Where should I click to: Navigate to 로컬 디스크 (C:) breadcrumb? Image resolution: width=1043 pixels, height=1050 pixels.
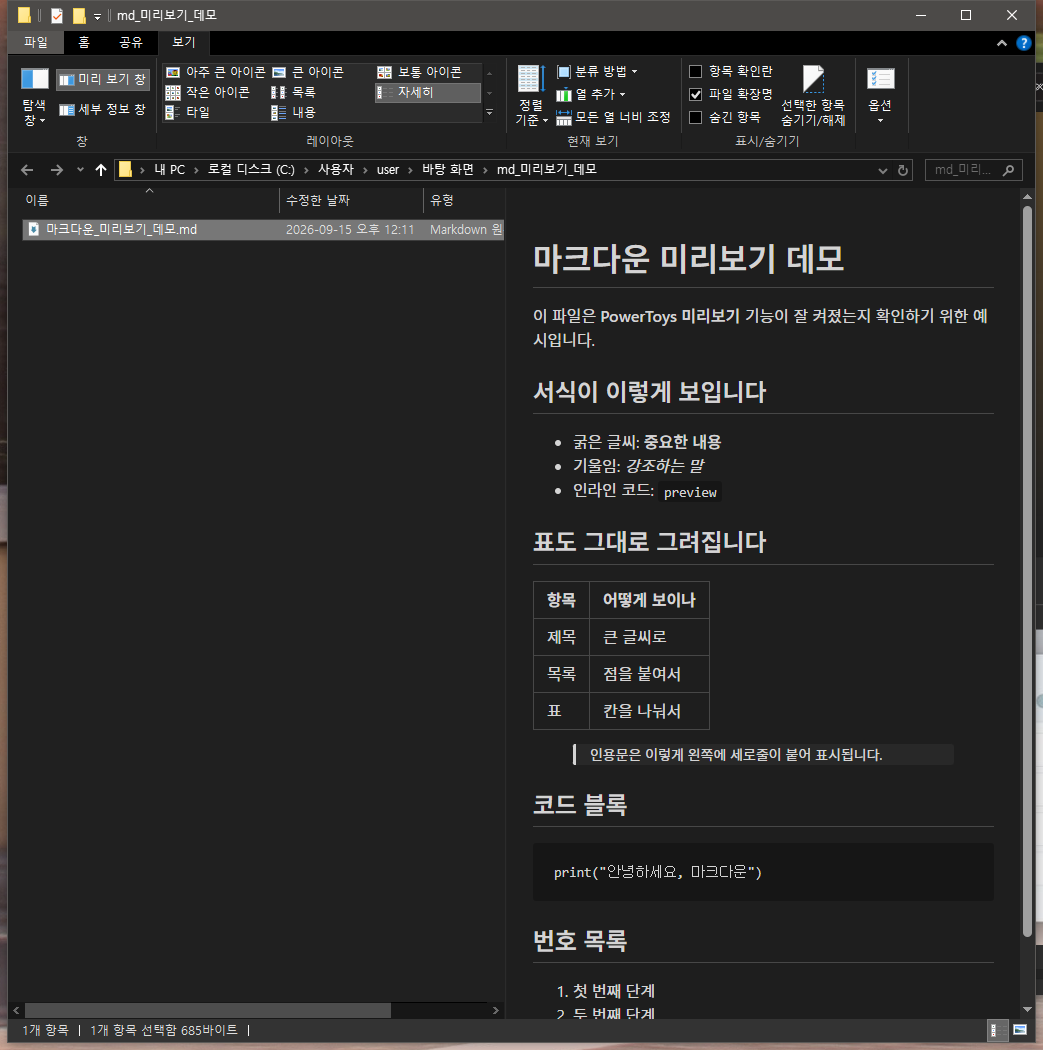point(251,169)
